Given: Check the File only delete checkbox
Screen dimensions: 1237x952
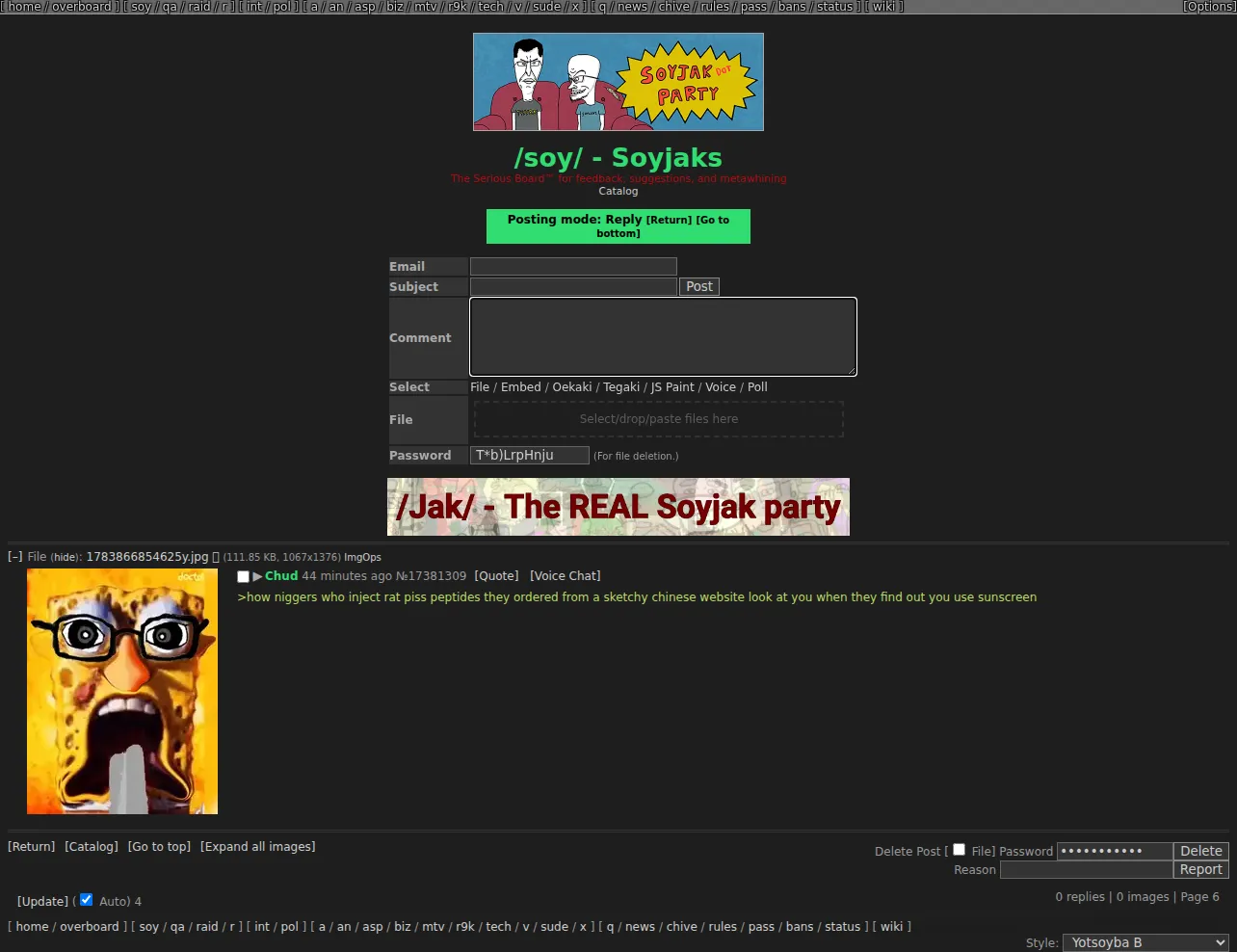Looking at the screenshot, I should click(x=959, y=849).
